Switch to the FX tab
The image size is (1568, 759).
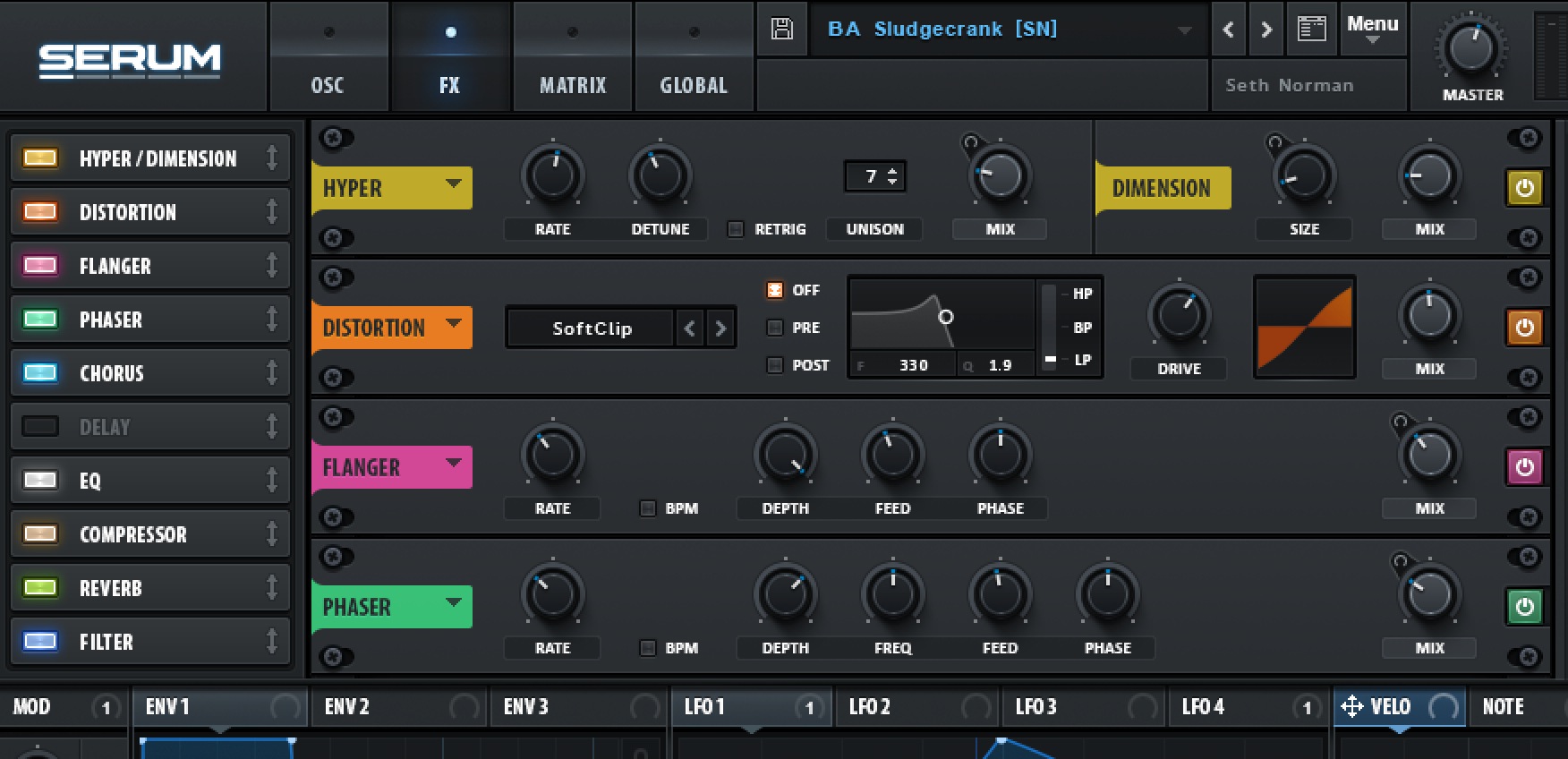pyautogui.click(x=450, y=57)
